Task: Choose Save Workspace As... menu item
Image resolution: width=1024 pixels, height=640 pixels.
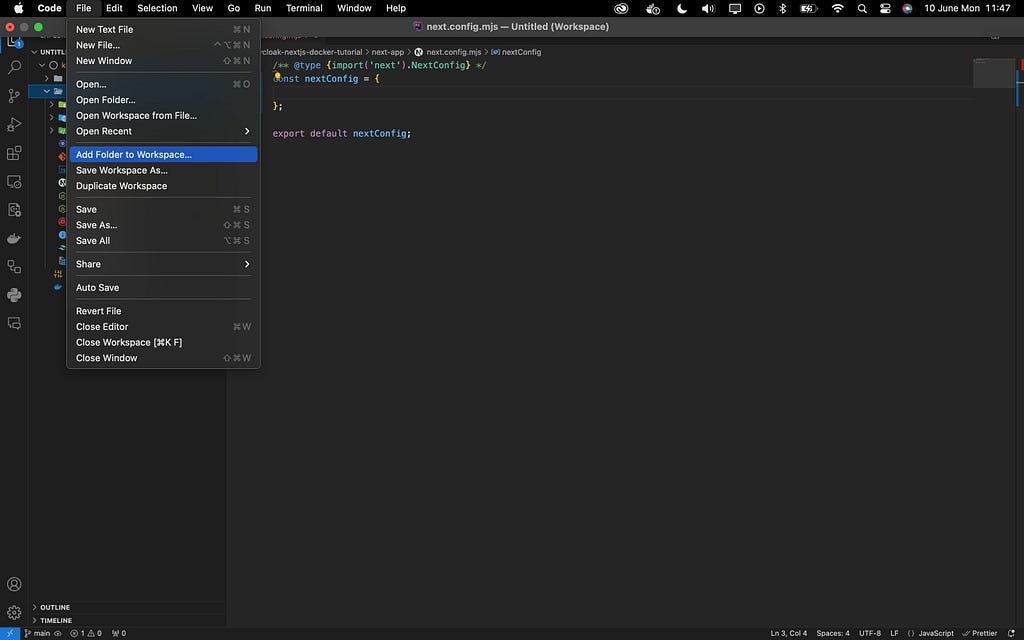Action: pyautogui.click(x=163, y=170)
